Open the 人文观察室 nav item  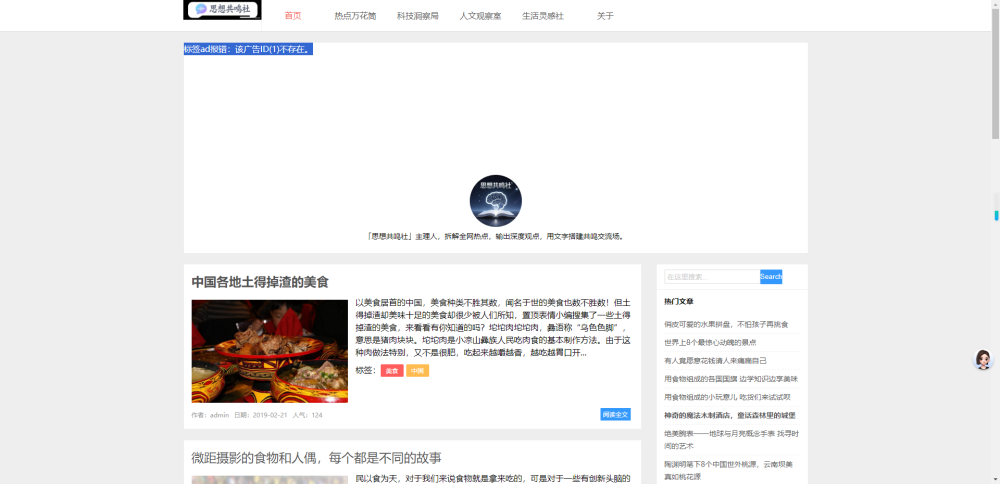480,16
